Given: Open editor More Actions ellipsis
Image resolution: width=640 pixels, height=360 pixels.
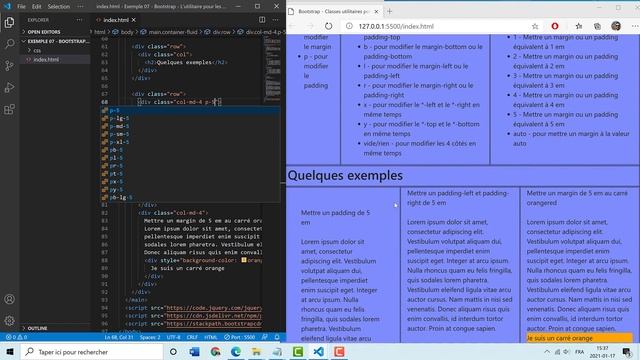Looking at the screenshot, I should click(x=276, y=20).
